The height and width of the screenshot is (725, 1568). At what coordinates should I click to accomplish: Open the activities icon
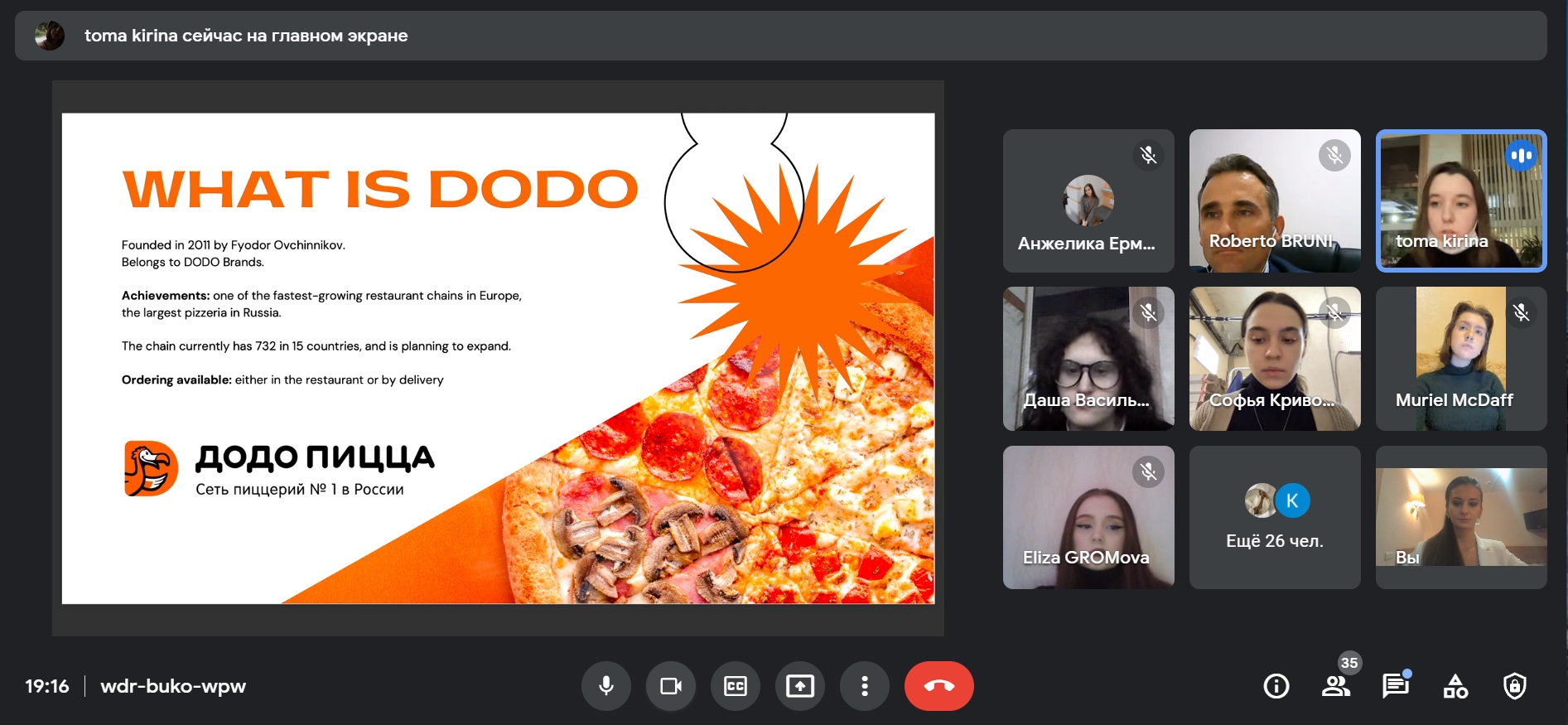pos(1455,686)
